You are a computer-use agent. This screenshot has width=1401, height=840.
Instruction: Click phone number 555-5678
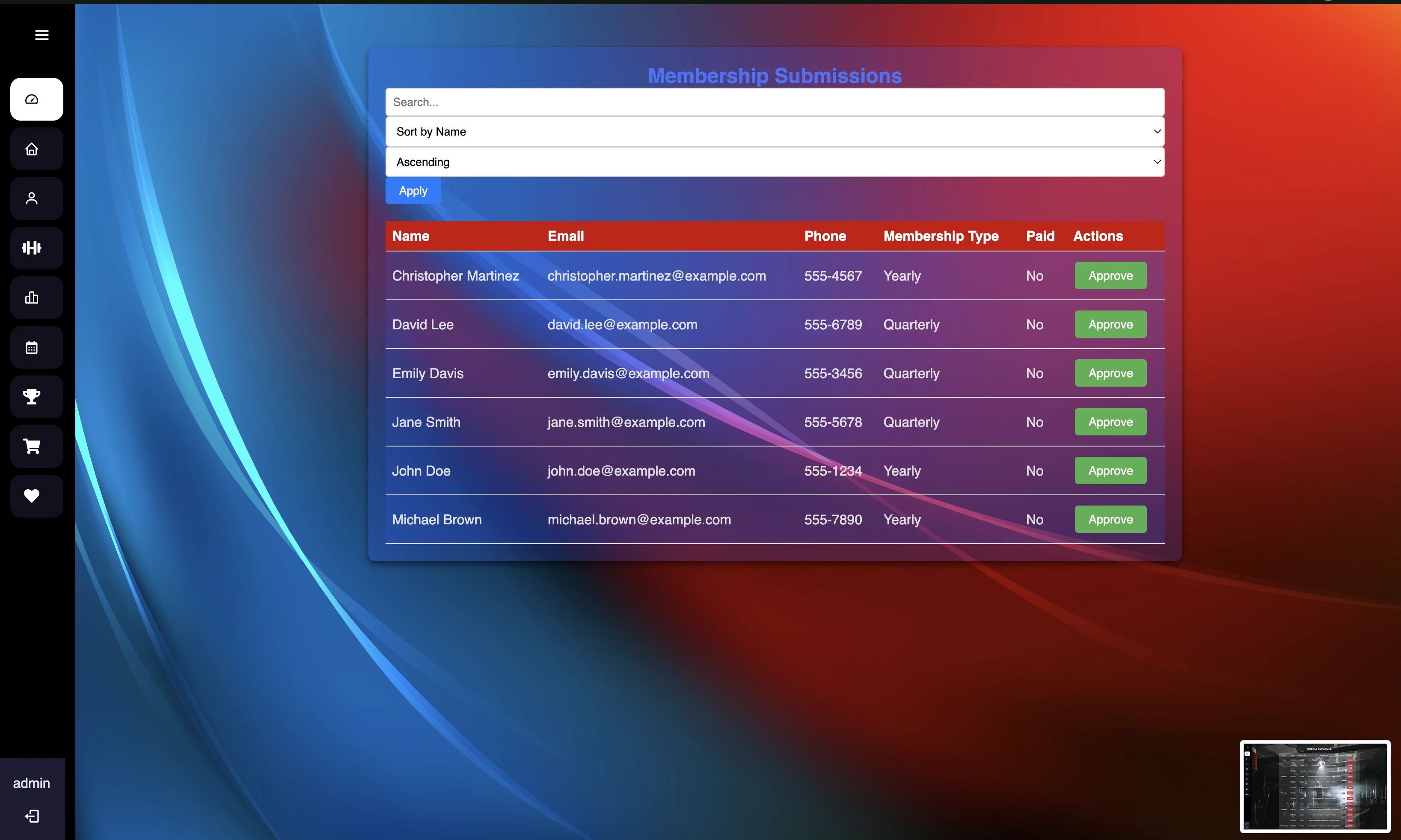(x=833, y=422)
